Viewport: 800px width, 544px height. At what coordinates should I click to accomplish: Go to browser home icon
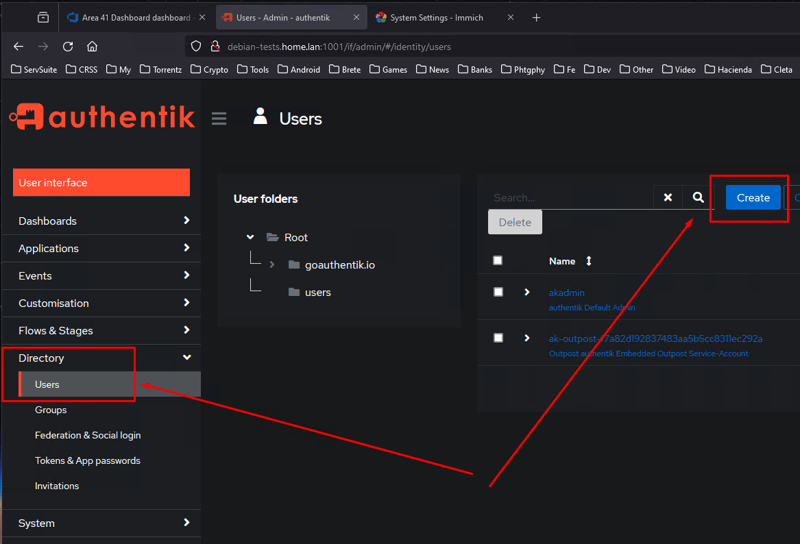[92, 46]
